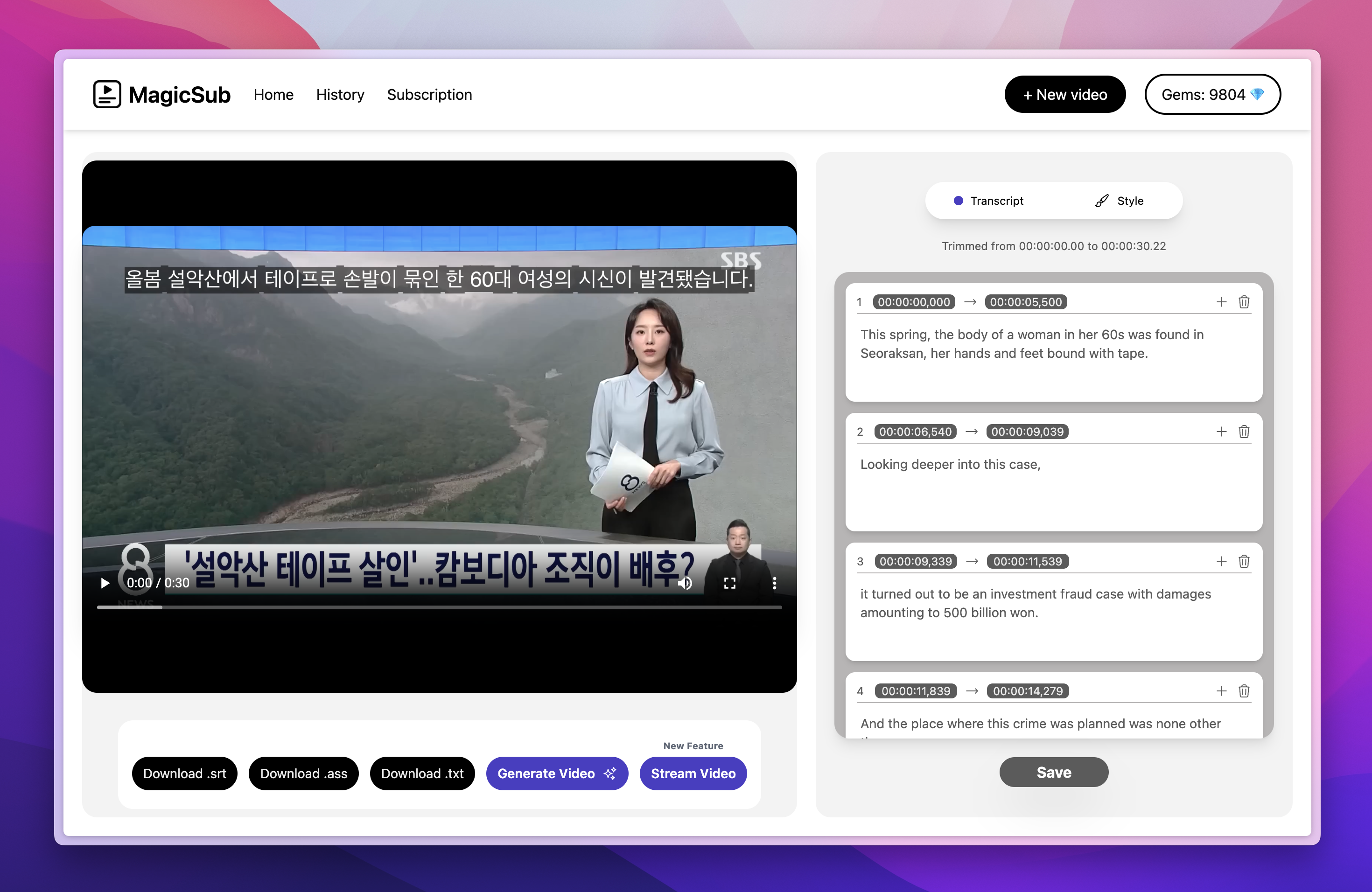This screenshot has width=1372, height=892.
Task: Delete subtitle segment 3
Action: click(1244, 561)
